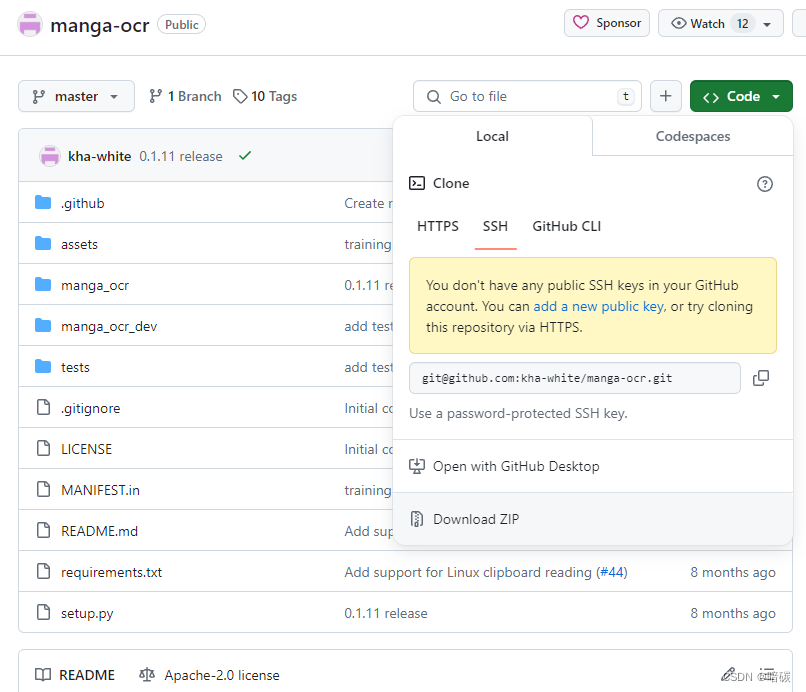Select the GitHub CLI clone tab
The width and height of the screenshot is (806, 692).
pos(566,226)
